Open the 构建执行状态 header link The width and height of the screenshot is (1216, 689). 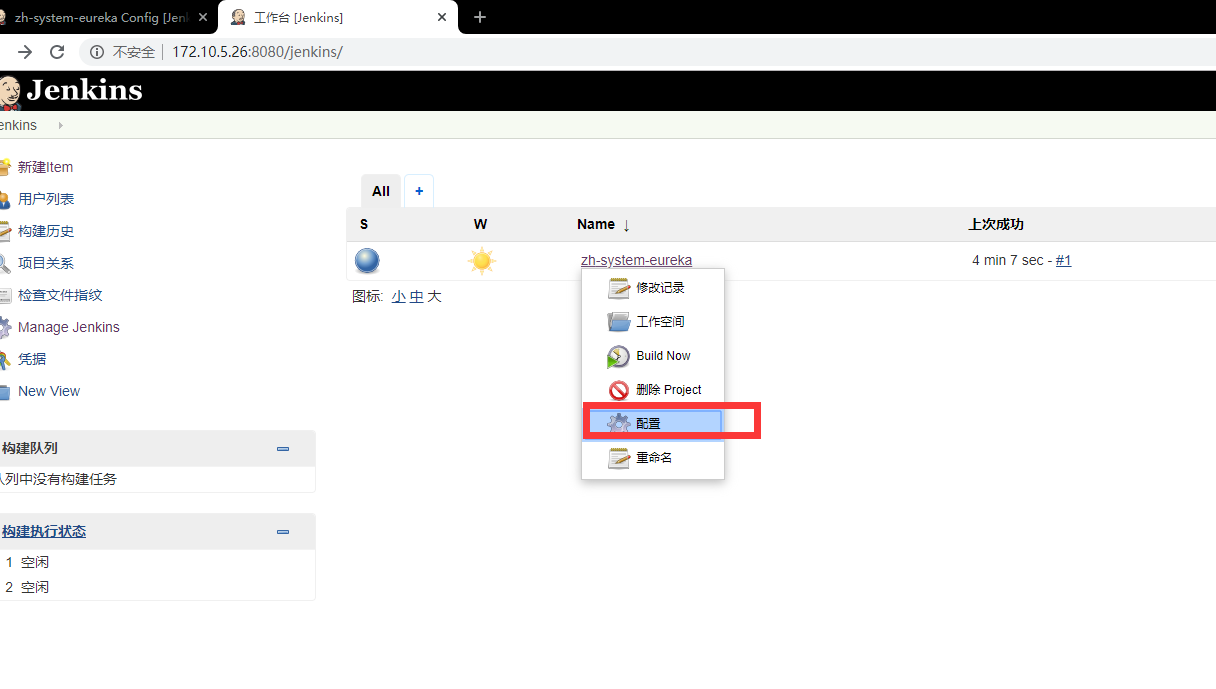43,532
